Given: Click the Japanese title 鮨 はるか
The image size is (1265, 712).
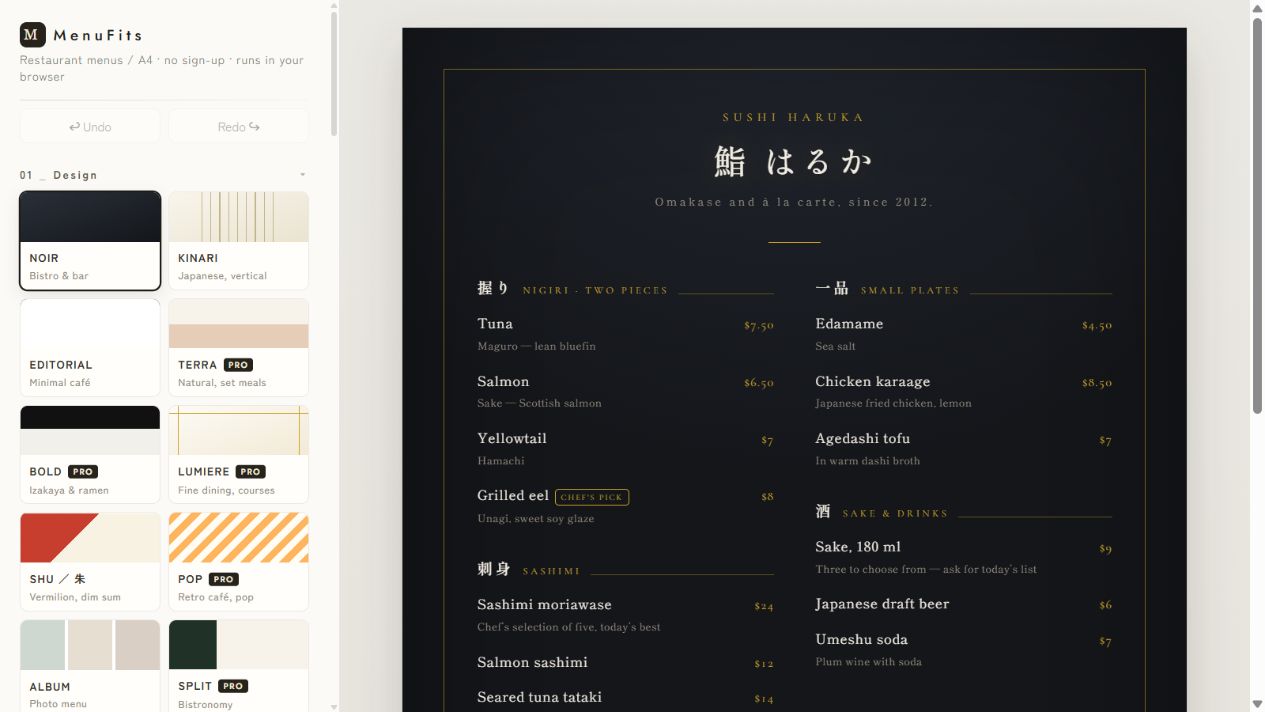Looking at the screenshot, I should click(793, 162).
